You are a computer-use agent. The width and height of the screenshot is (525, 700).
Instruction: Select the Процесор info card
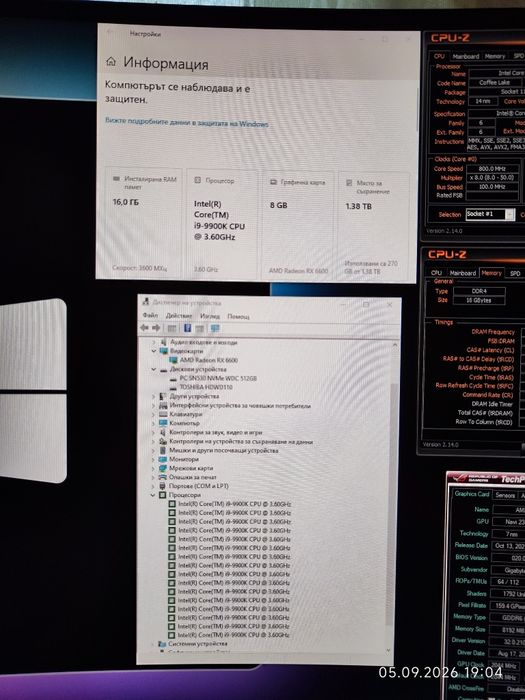tap(222, 223)
